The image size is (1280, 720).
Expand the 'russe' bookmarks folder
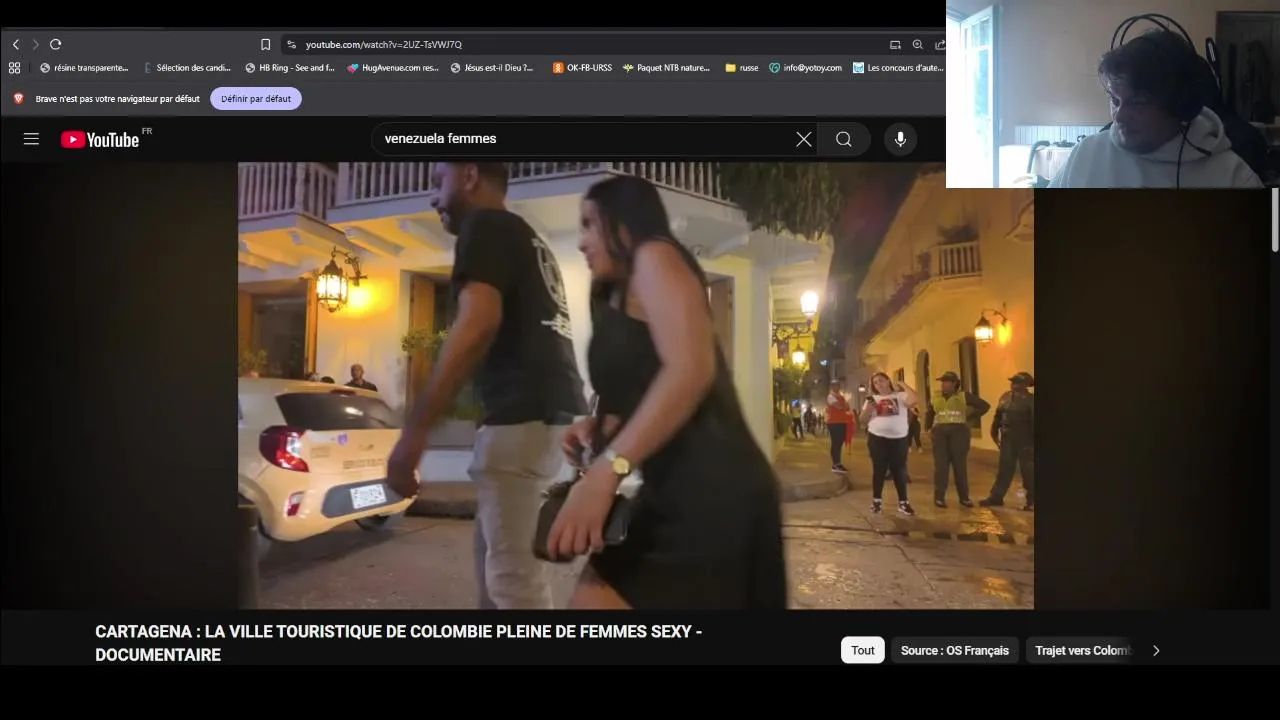coord(742,68)
